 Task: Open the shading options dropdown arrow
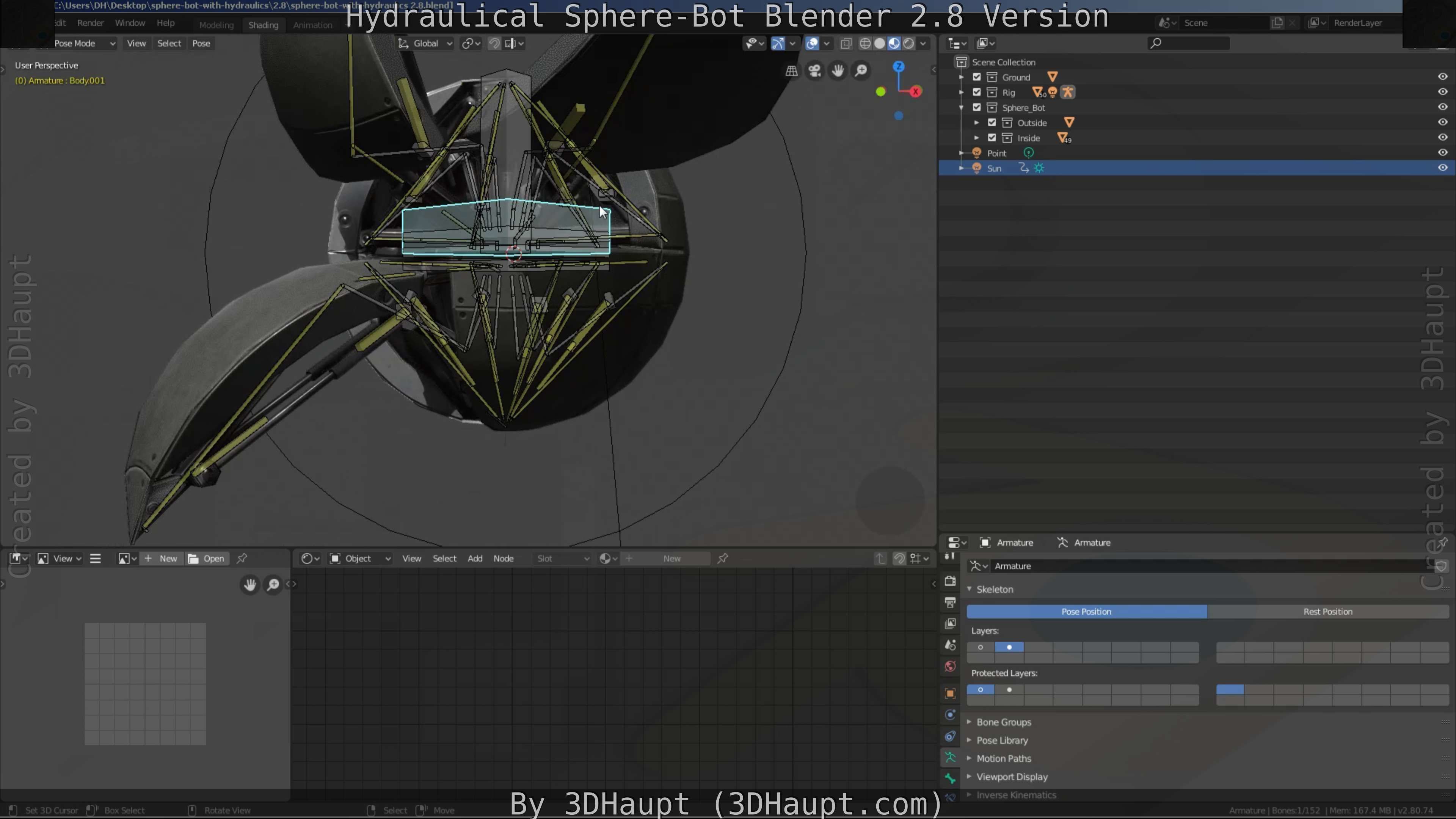pyautogui.click(x=923, y=44)
